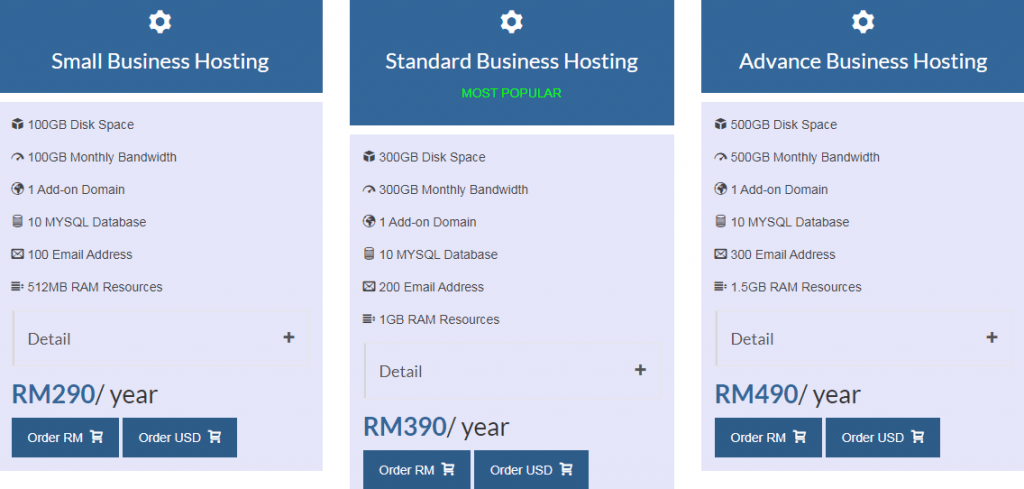Click the Advance Business Hosting heading
The width and height of the screenshot is (1024, 489).
click(863, 61)
